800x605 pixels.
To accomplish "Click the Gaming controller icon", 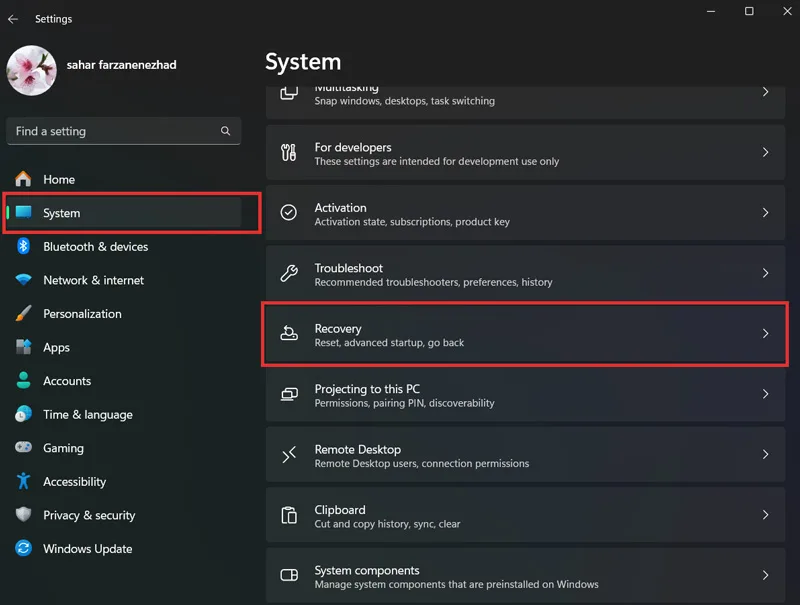I will click(x=23, y=447).
